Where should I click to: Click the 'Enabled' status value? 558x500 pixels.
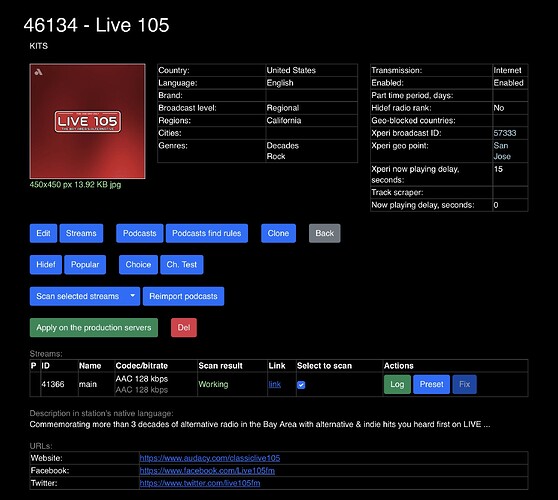click(x=508, y=83)
